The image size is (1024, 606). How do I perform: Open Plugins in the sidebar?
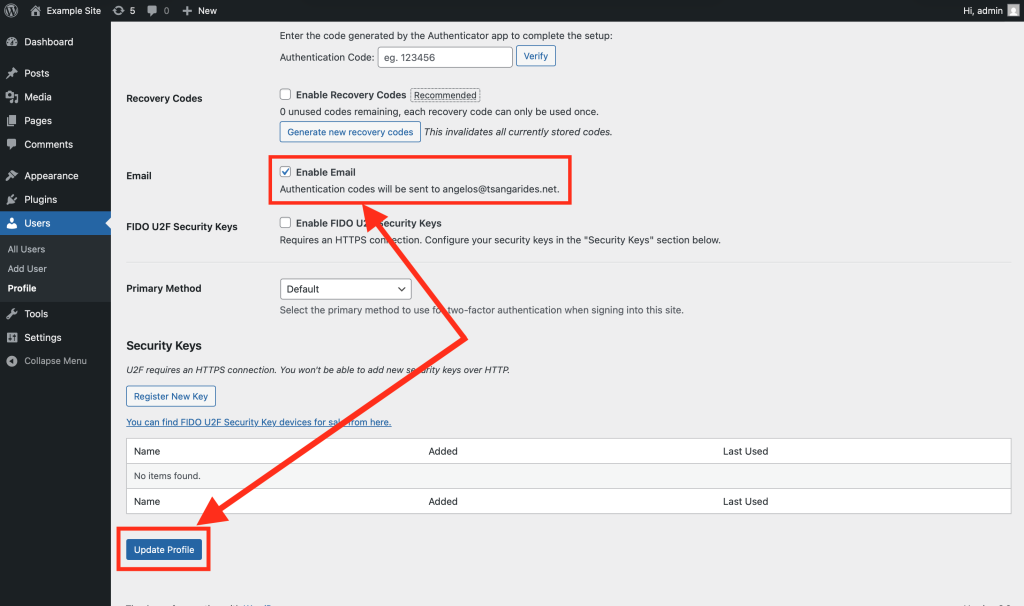pyautogui.click(x=41, y=199)
